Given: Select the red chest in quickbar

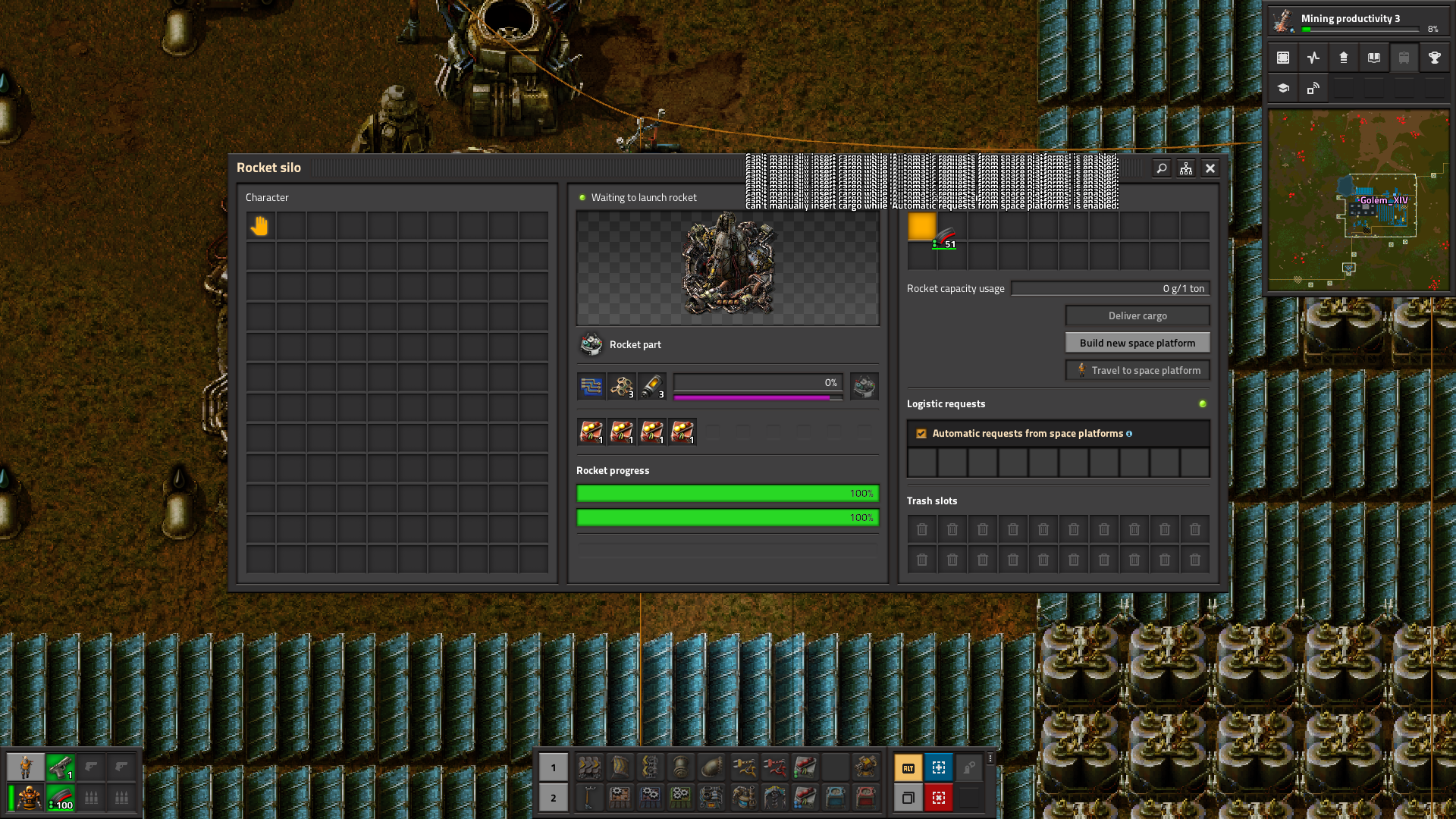Looking at the screenshot, I should [x=866, y=798].
